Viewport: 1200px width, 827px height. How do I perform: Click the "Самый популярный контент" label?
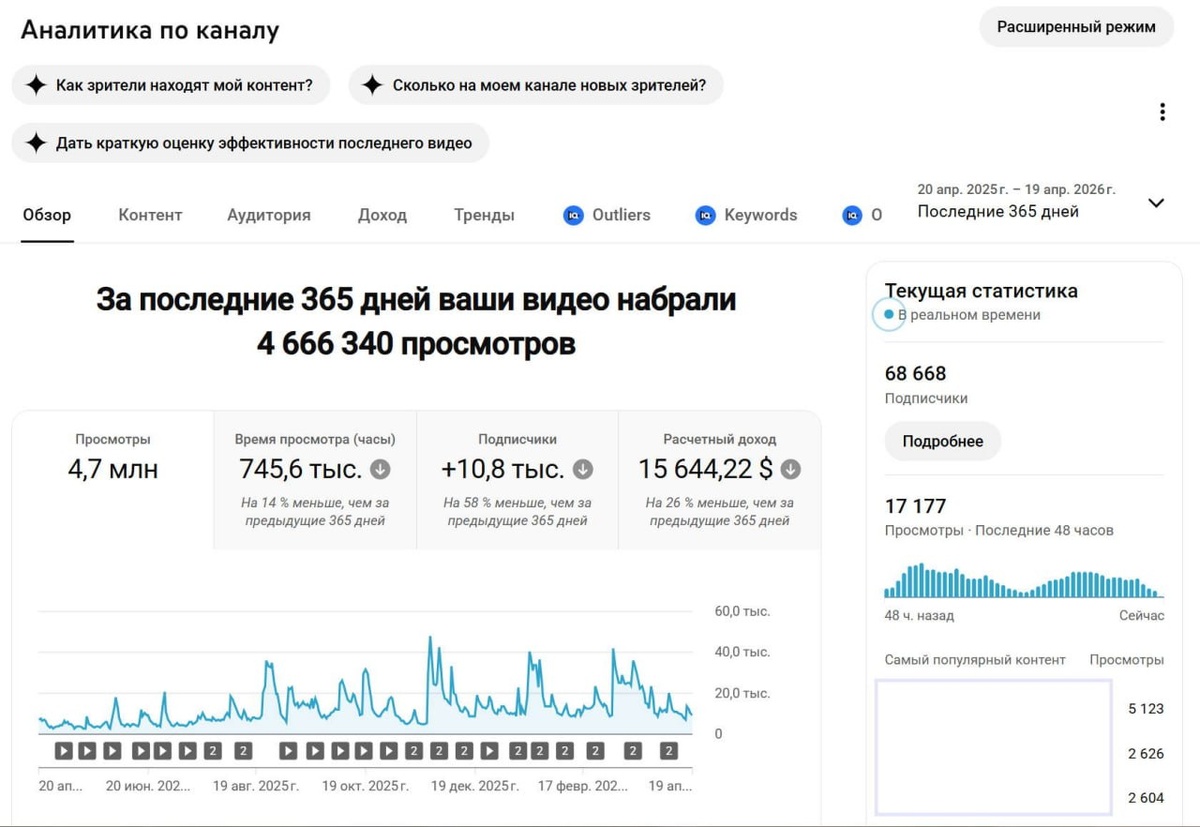tap(975, 660)
